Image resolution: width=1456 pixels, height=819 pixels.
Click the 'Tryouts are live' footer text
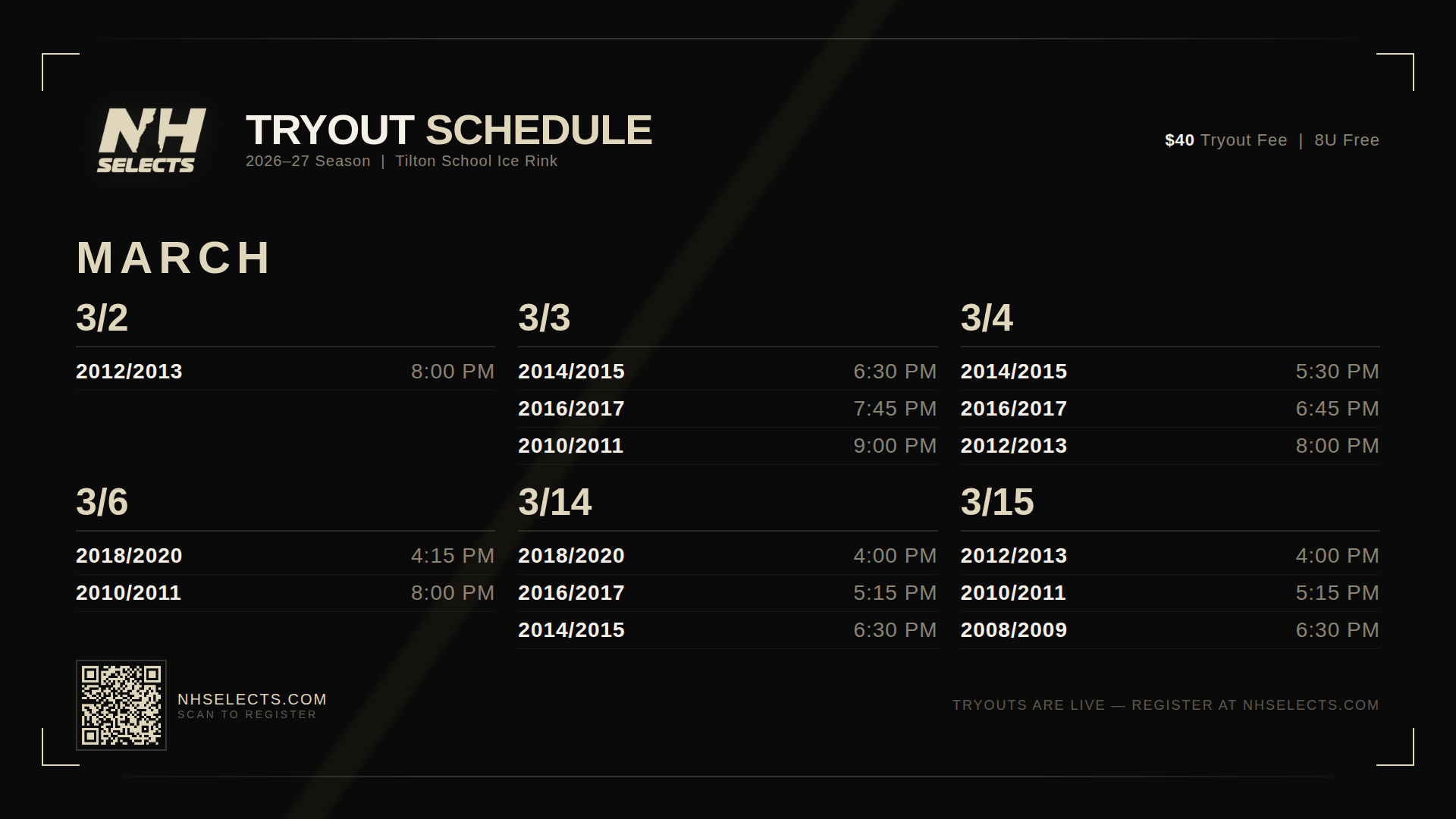[1165, 705]
